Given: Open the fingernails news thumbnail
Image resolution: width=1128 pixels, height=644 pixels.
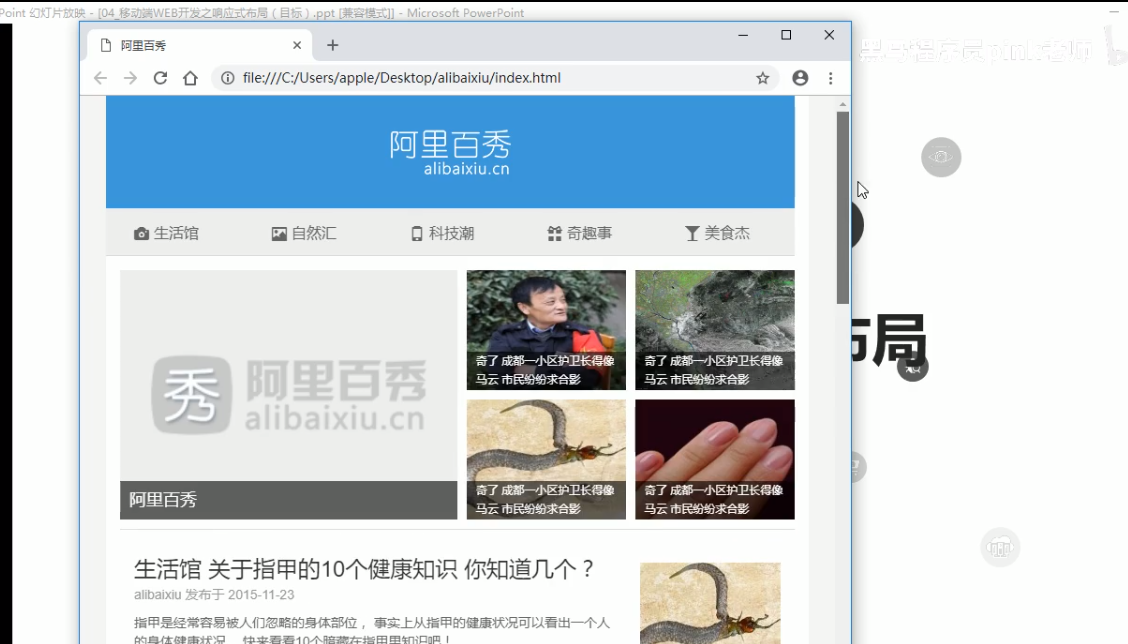Looking at the screenshot, I should pos(715,459).
